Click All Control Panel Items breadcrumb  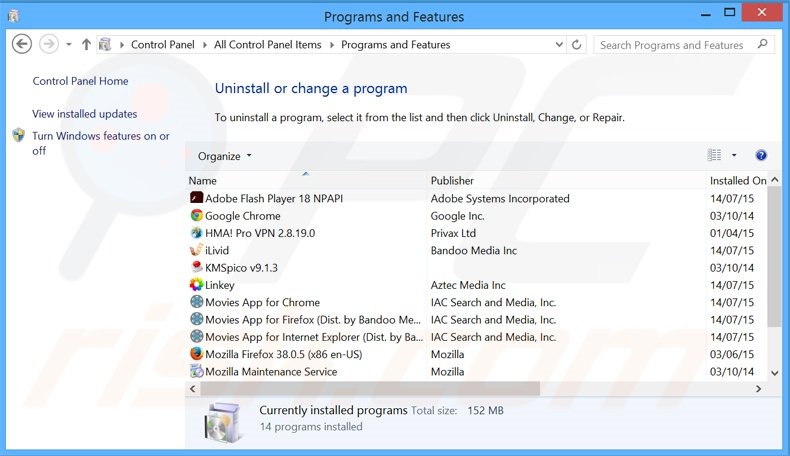[268, 45]
